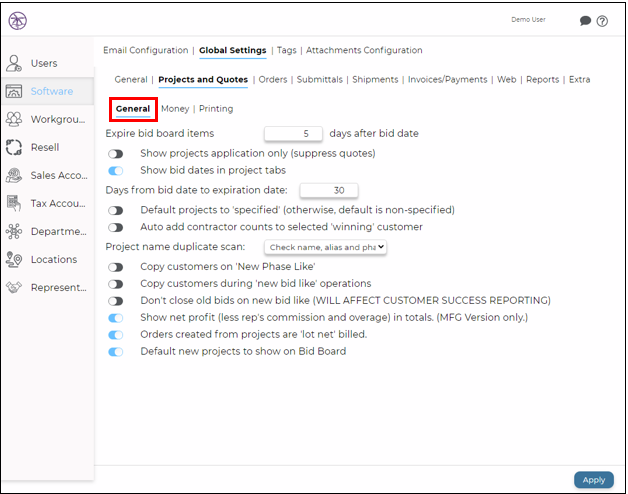Open the Representatives sidebar label

tap(59, 287)
